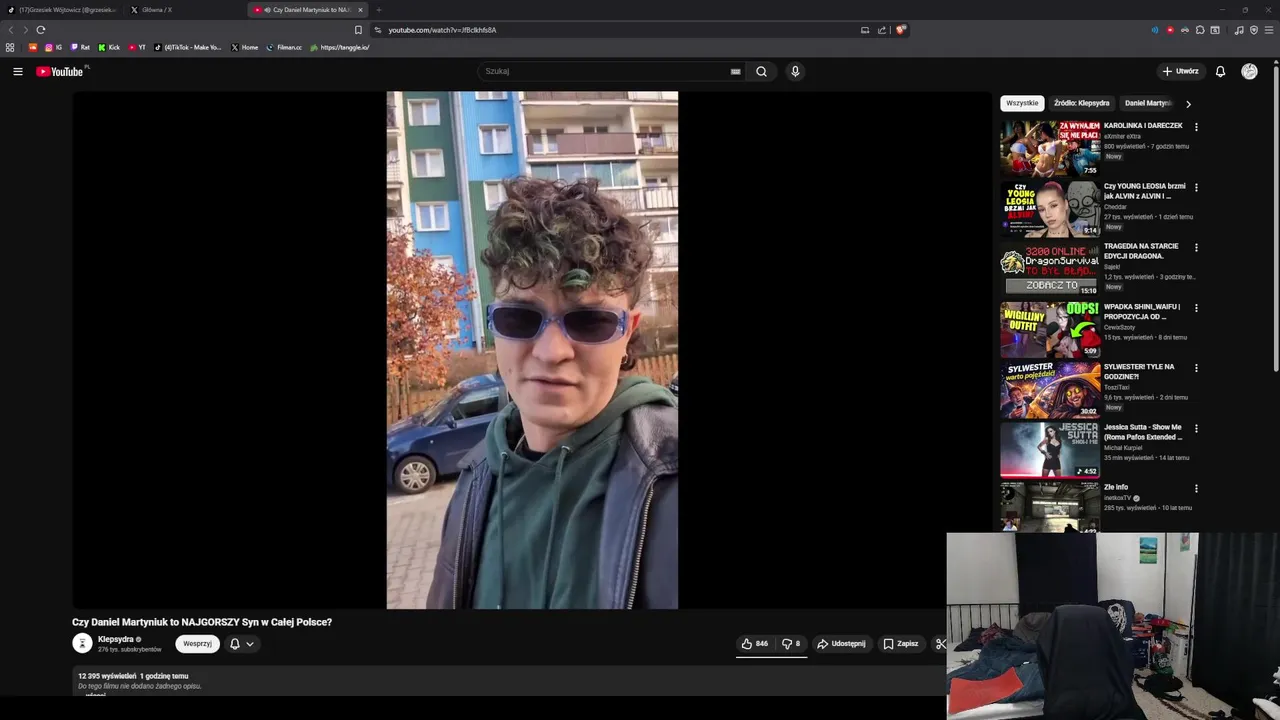Open the browser main menu
This screenshot has width=1280, height=720.
coord(1269,30)
